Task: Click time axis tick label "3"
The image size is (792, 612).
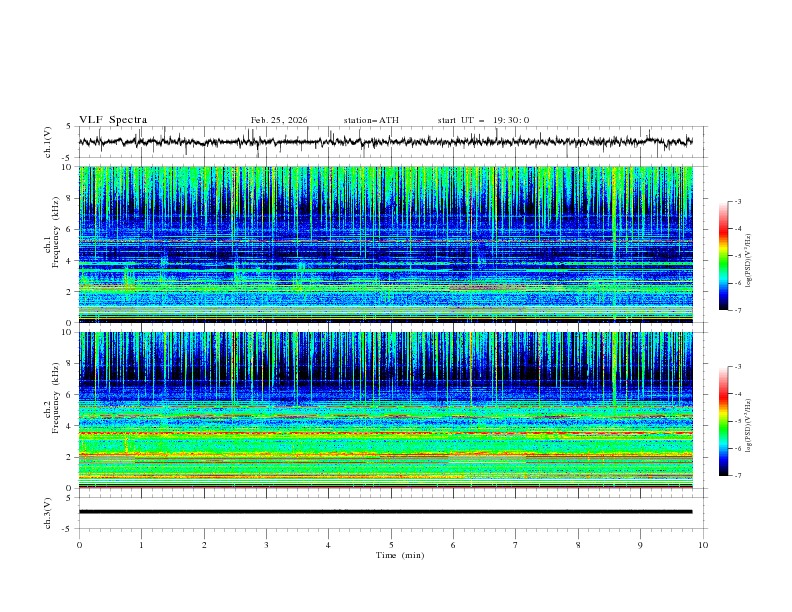Action: pos(266,545)
